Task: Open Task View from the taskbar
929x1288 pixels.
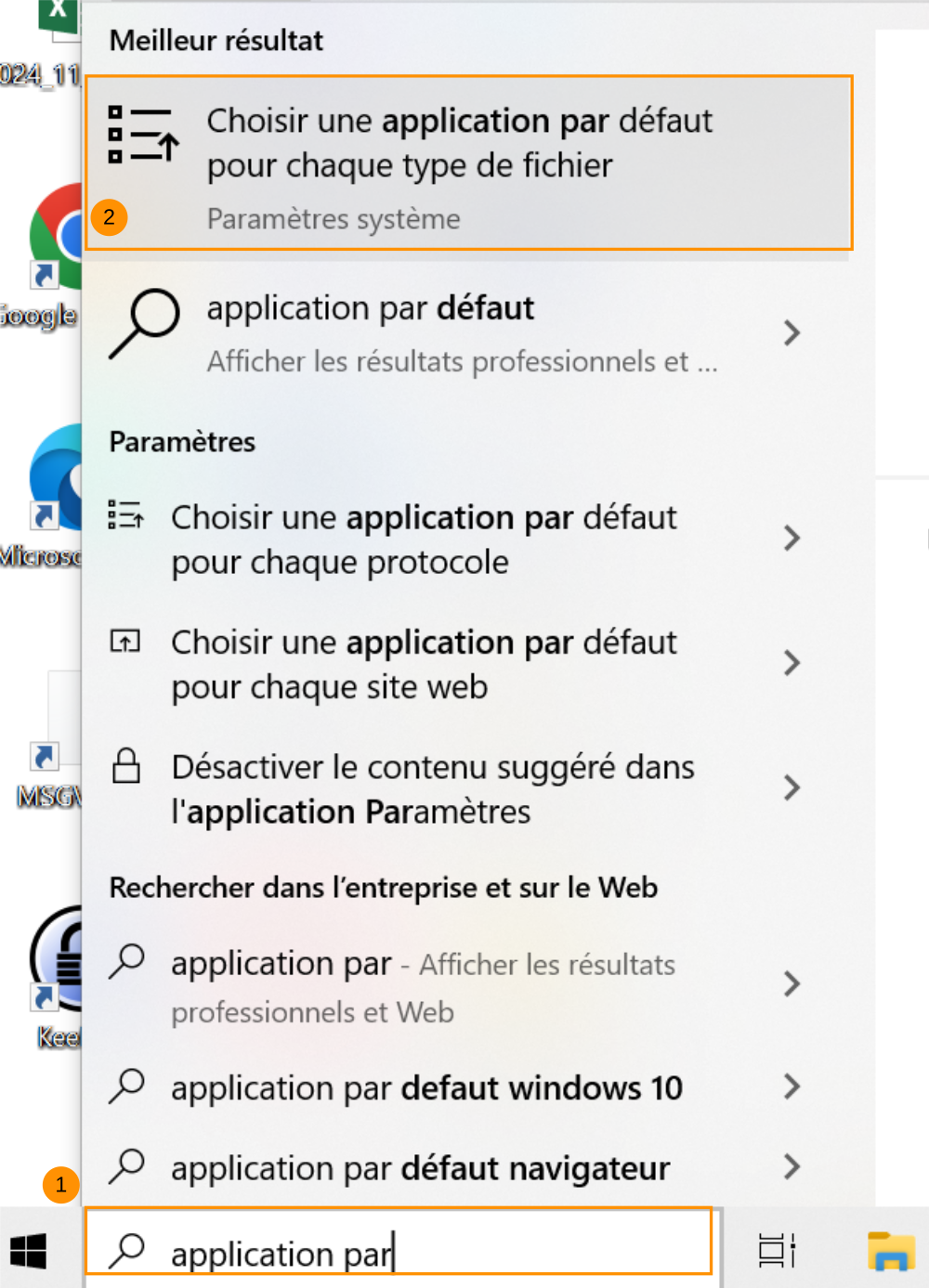Action: tap(777, 1251)
